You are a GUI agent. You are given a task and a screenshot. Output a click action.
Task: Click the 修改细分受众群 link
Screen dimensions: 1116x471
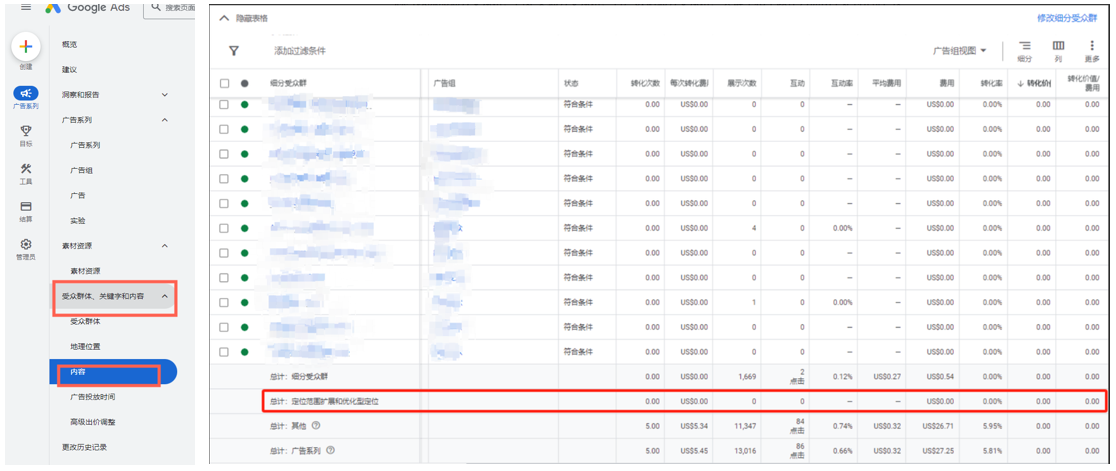(1067, 18)
